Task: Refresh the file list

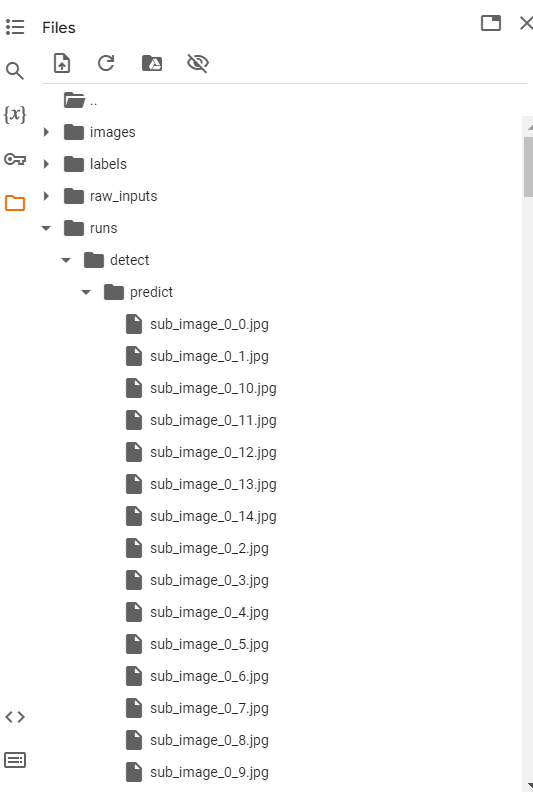Action: (106, 63)
